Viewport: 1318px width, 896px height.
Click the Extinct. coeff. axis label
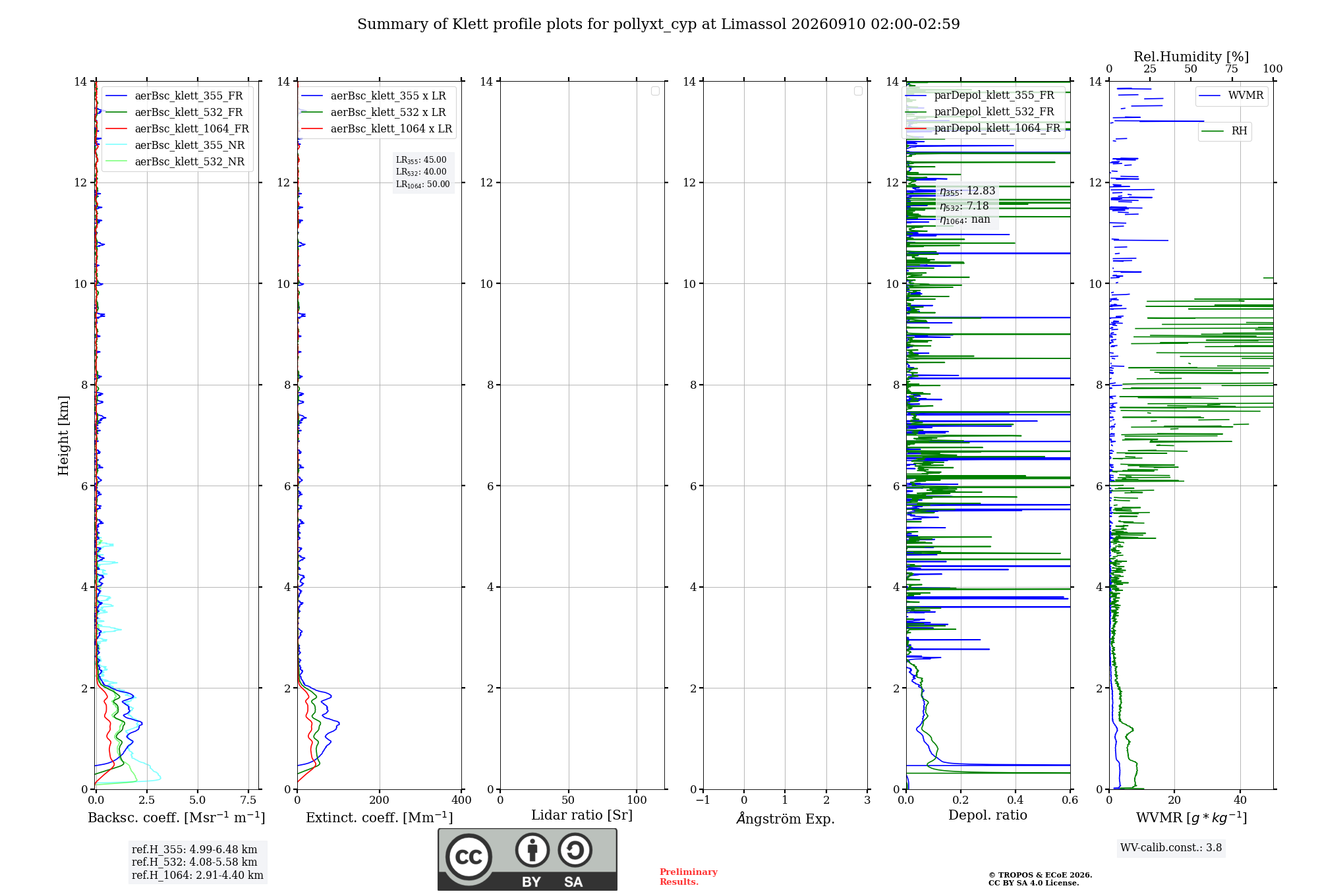coord(380,818)
